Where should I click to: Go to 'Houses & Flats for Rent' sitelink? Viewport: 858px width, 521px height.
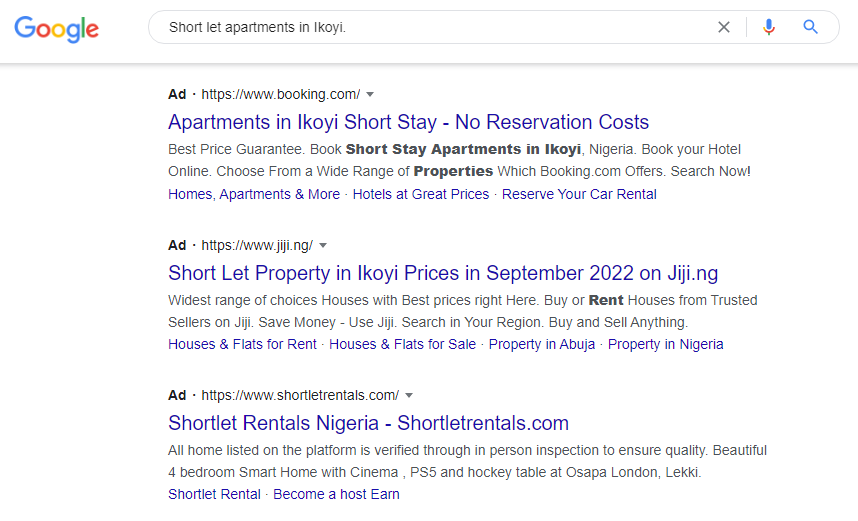click(x=242, y=344)
